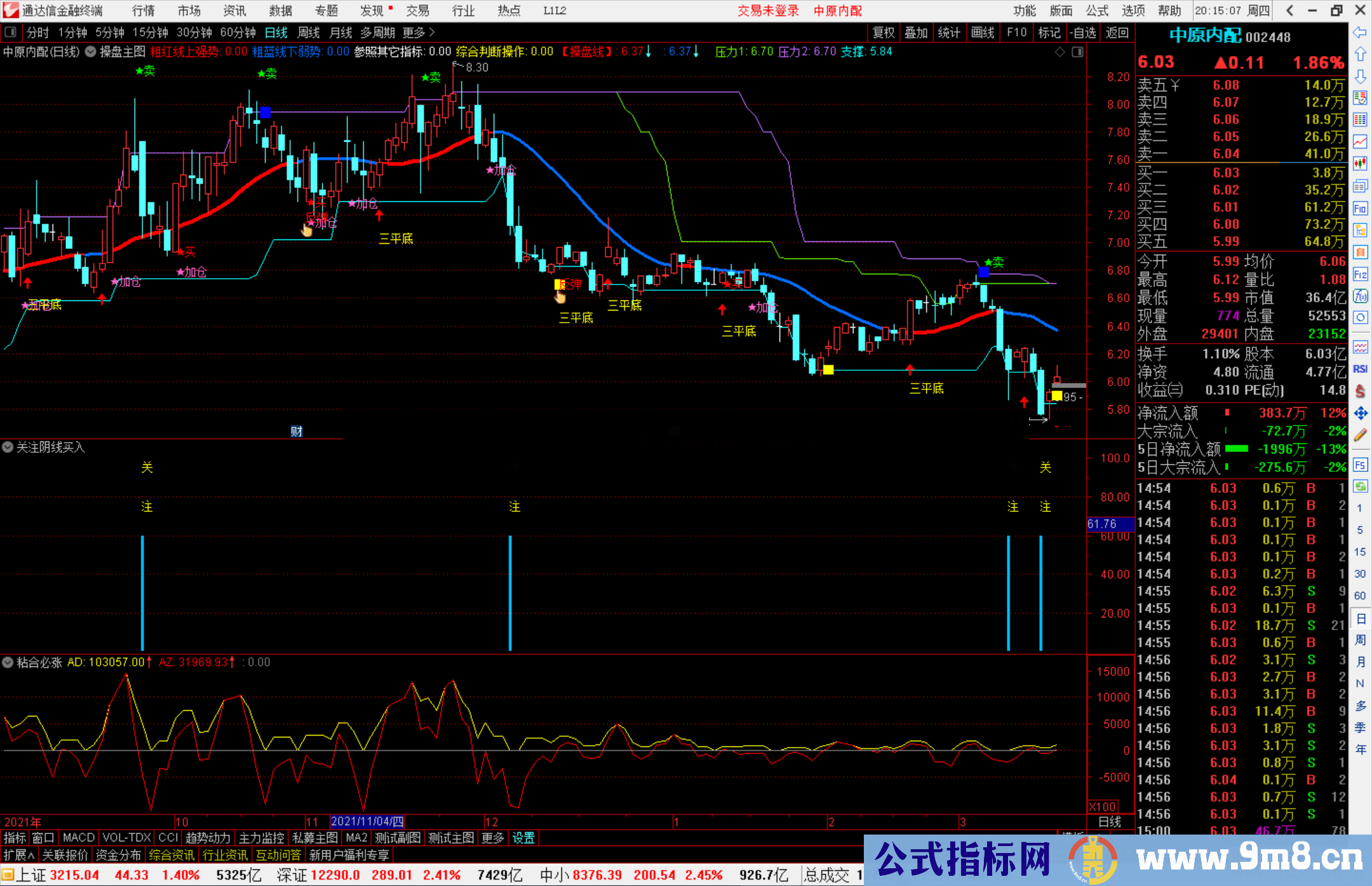
Task: Click the RSI indicator sidebar icon
Action: pos(1359,369)
